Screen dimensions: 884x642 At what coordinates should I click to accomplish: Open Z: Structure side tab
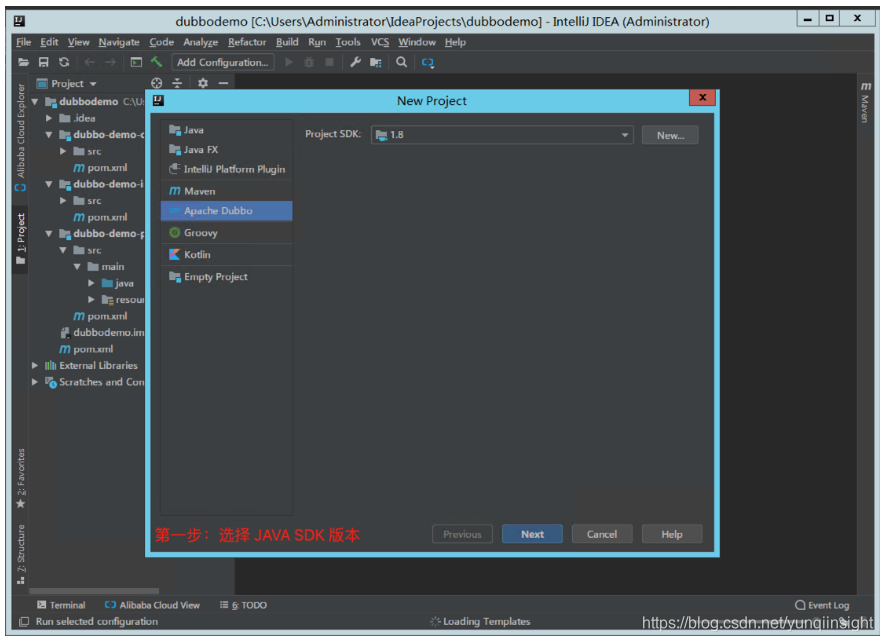coord(21,555)
